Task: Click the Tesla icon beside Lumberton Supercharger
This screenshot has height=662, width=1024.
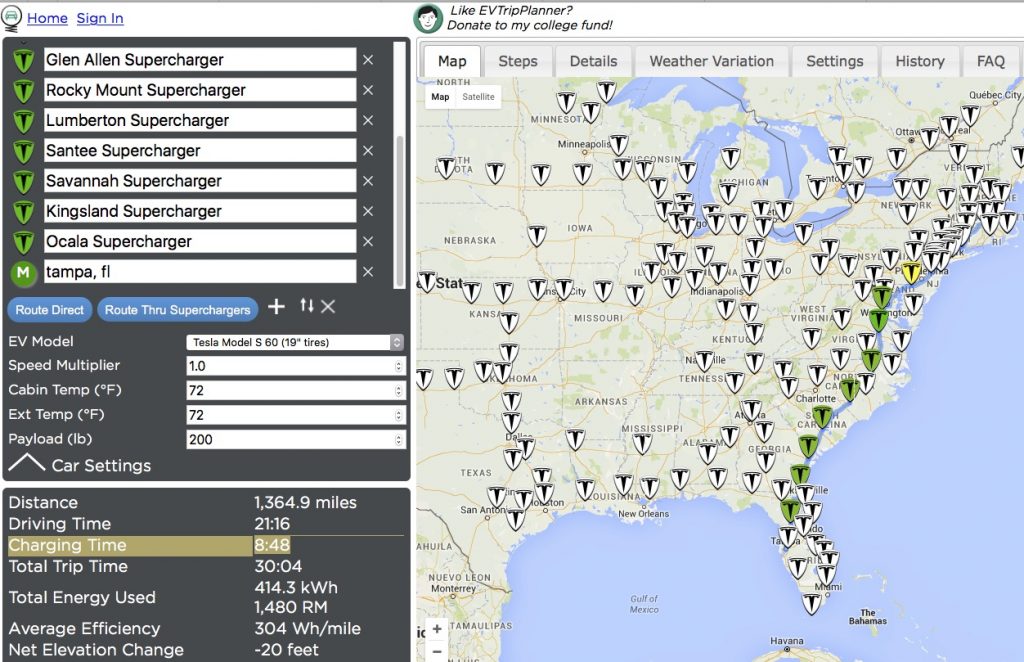Action: 24,121
